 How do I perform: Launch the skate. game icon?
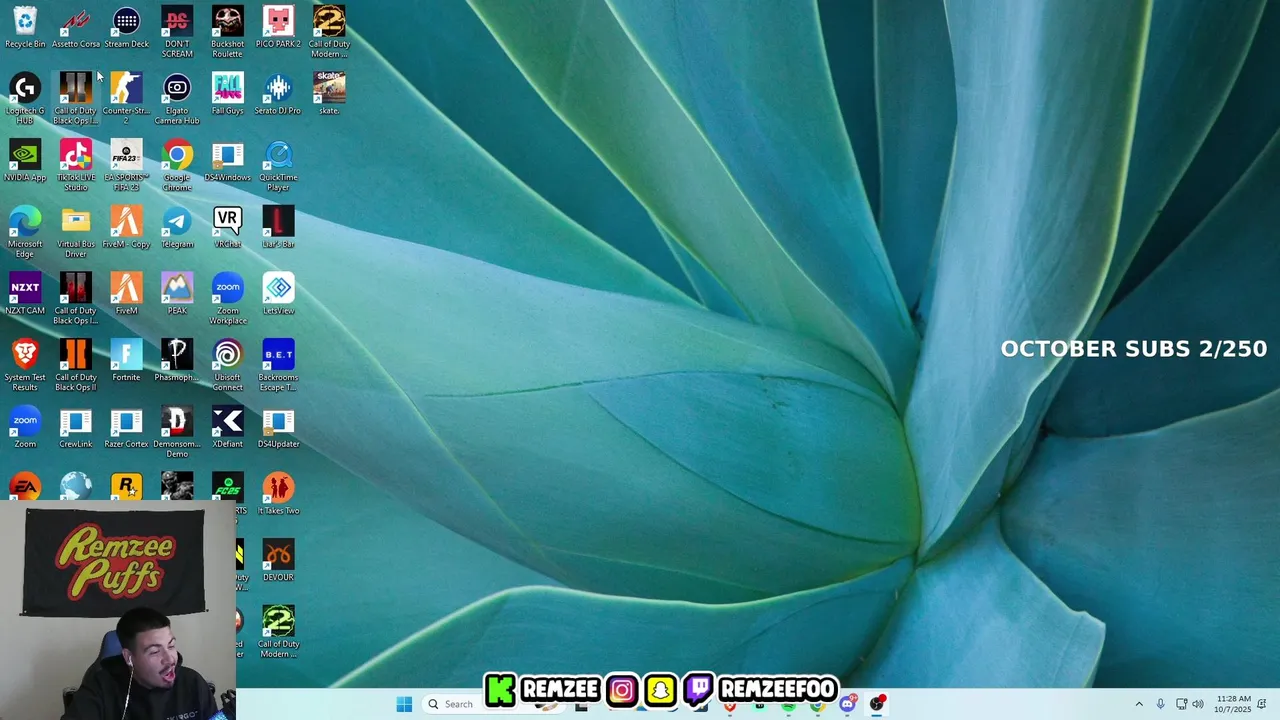tap(329, 95)
